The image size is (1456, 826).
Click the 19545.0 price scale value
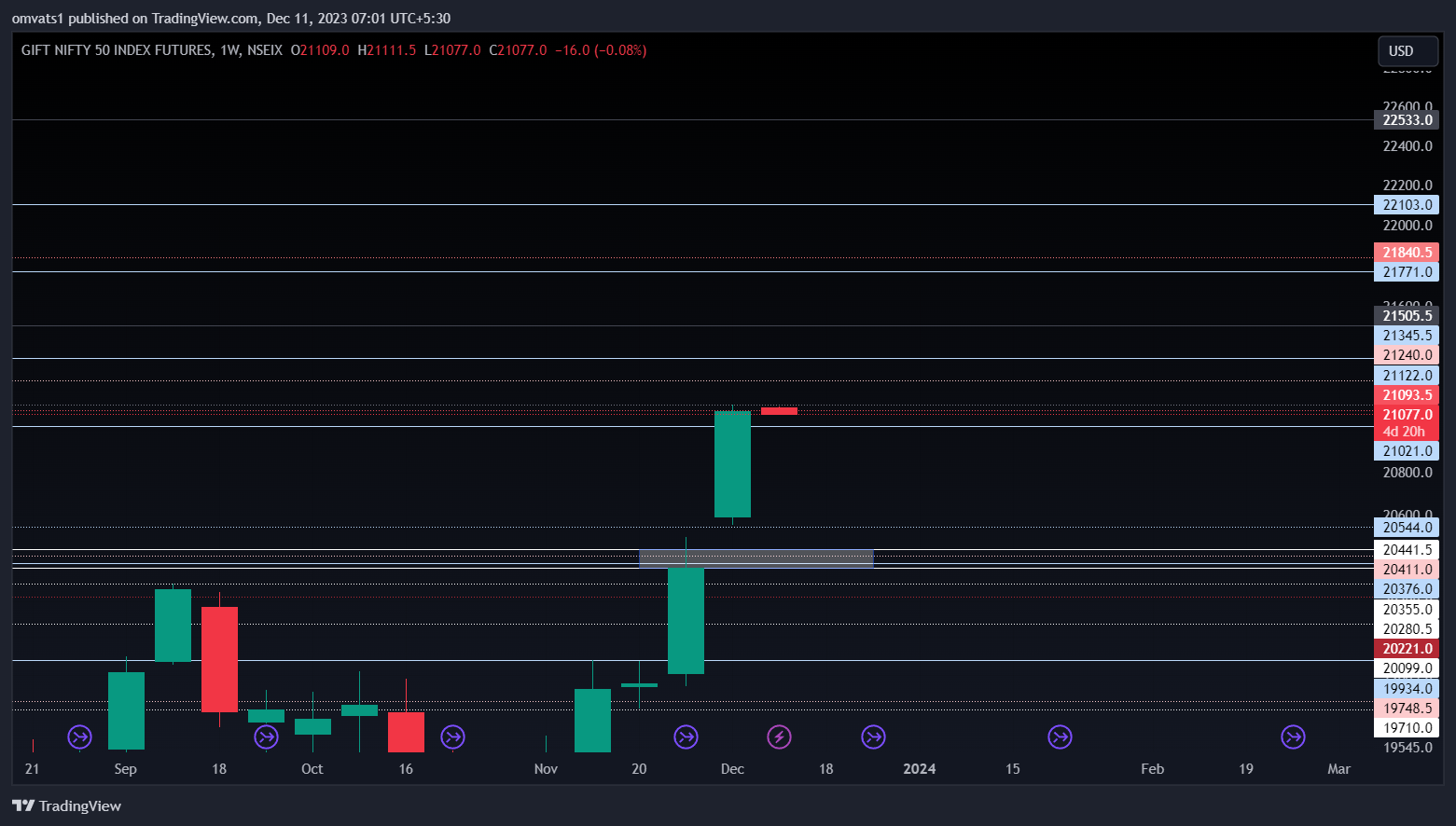(x=1407, y=748)
